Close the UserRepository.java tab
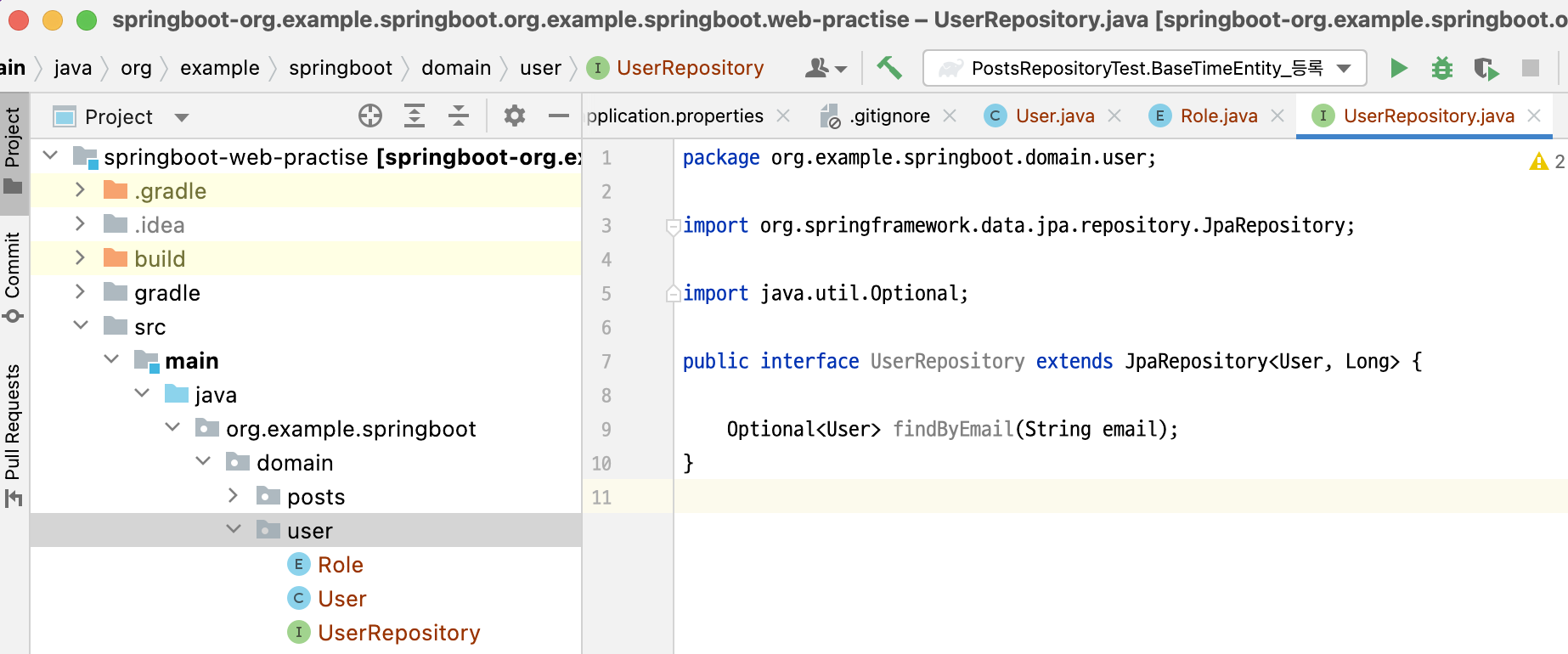1568x654 pixels. point(1534,116)
